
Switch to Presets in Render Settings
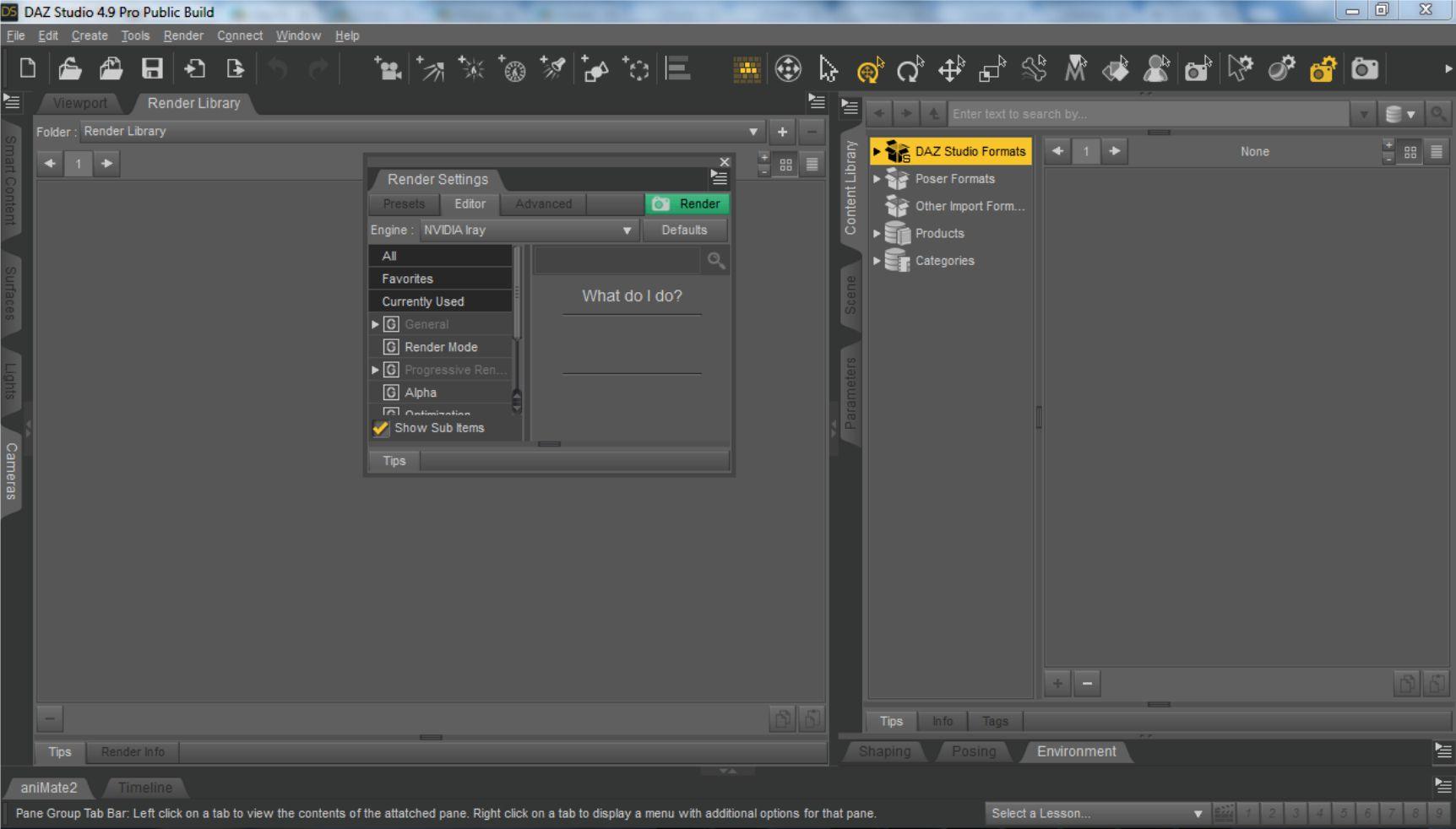(404, 204)
